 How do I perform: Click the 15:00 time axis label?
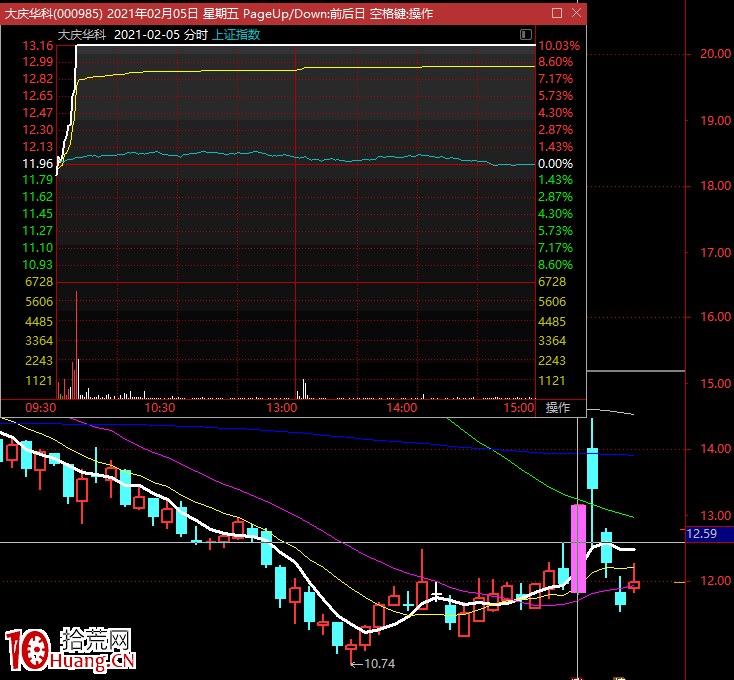pyautogui.click(x=519, y=408)
